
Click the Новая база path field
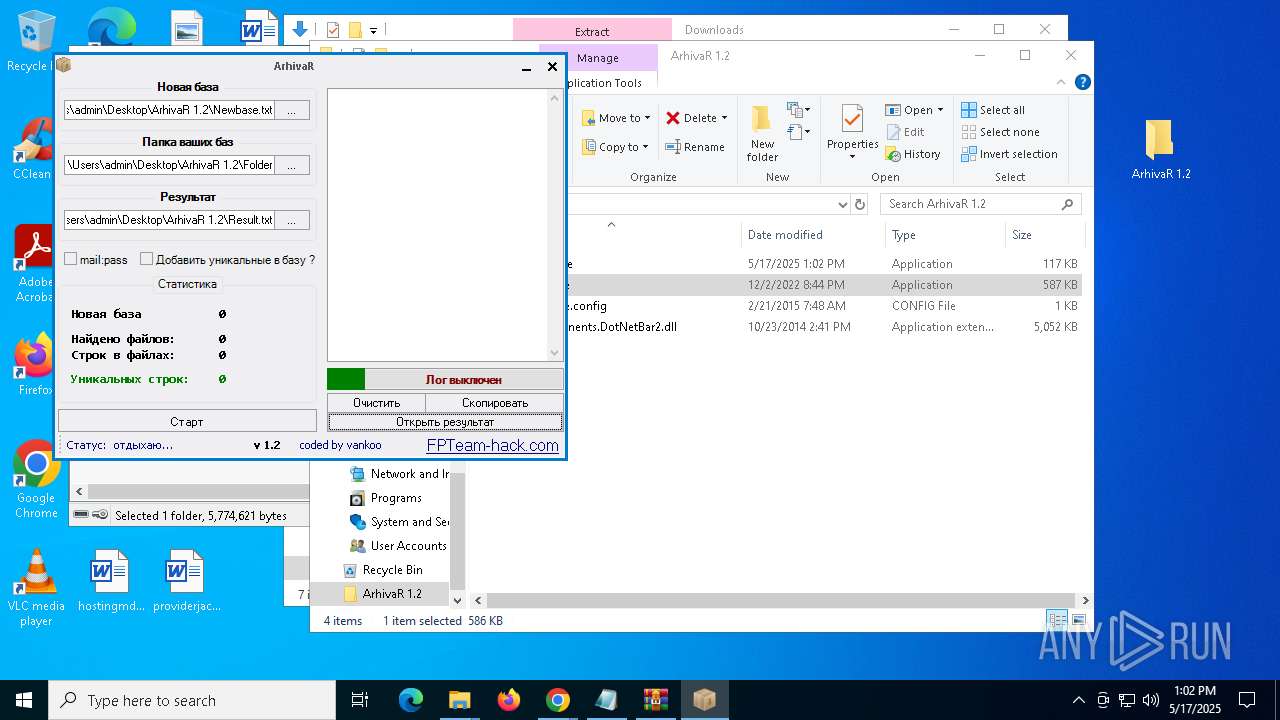[x=169, y=110]
